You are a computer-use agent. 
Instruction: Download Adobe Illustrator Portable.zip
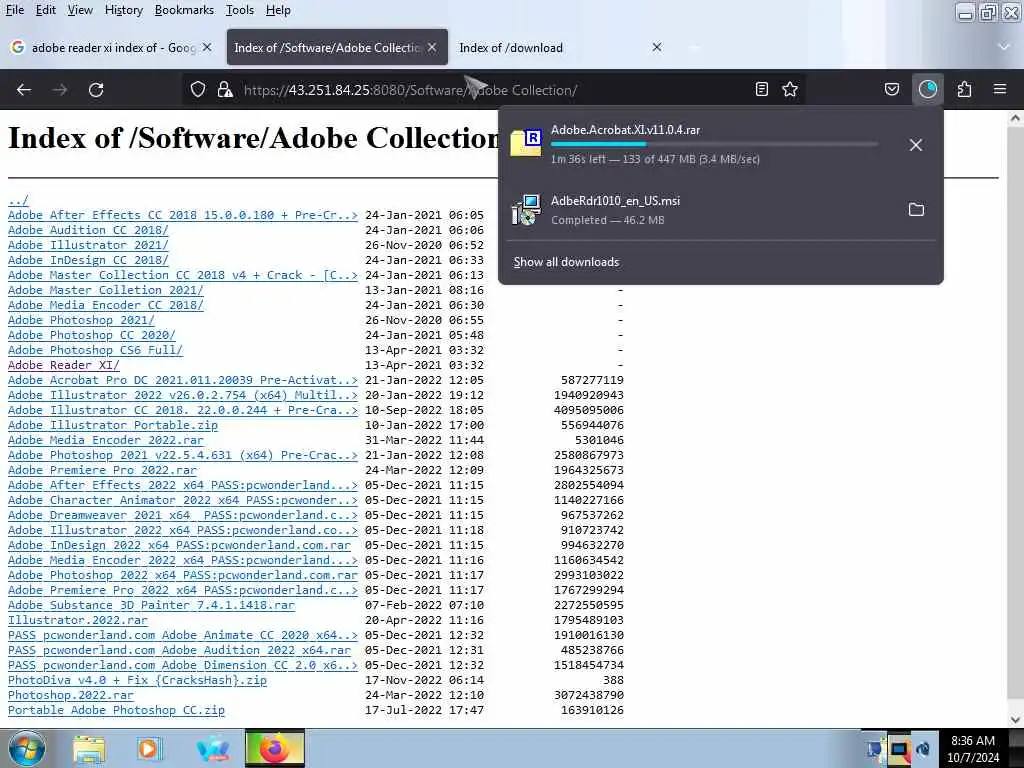[113, 425]
